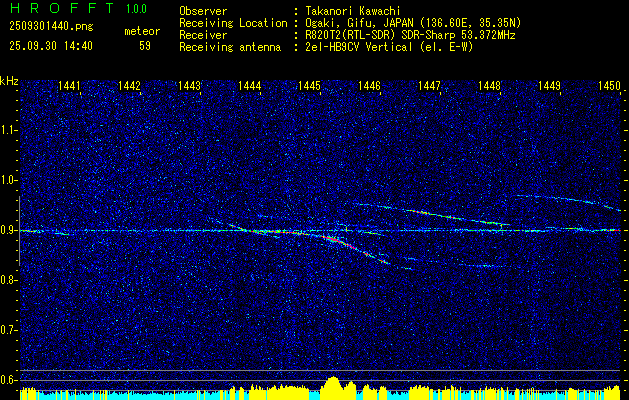The image size is (629, 400).
Task: Click the HROFFT title text
Action: pyautogui.click(x=62, y=8)
